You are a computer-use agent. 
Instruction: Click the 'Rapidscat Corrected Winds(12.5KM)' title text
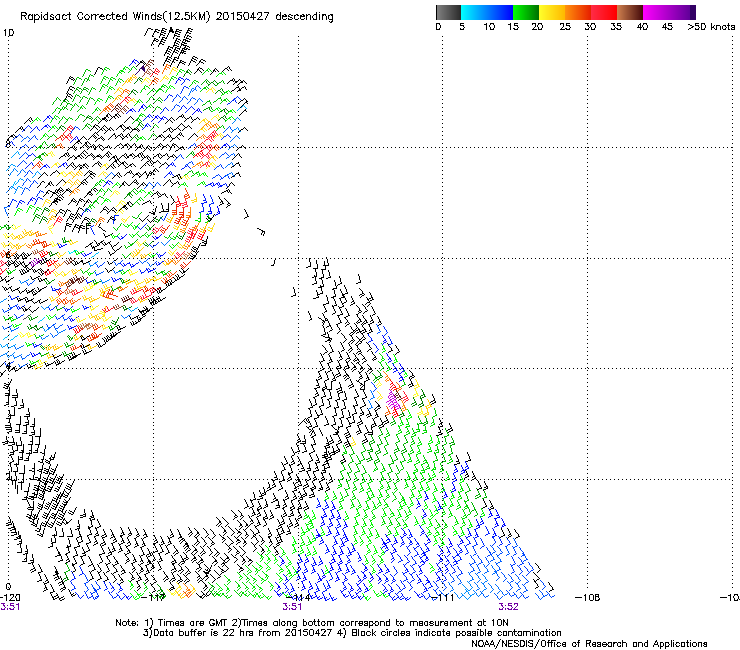pos(115,17)
